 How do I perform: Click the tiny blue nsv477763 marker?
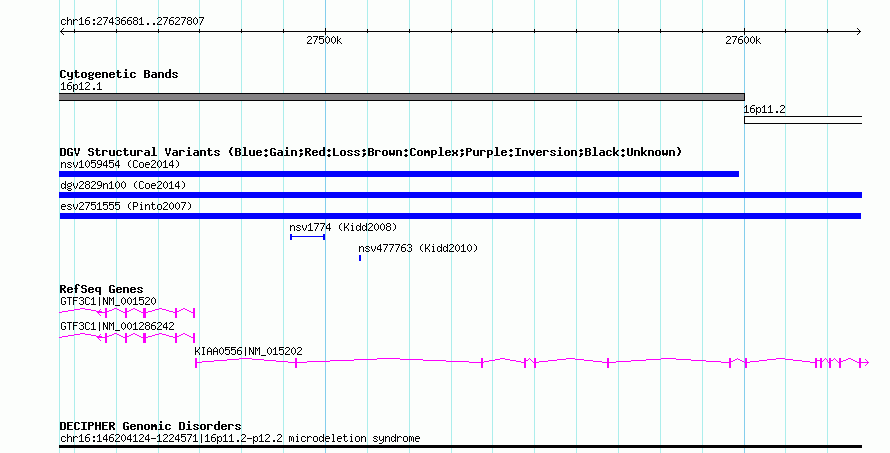(360, 258)
